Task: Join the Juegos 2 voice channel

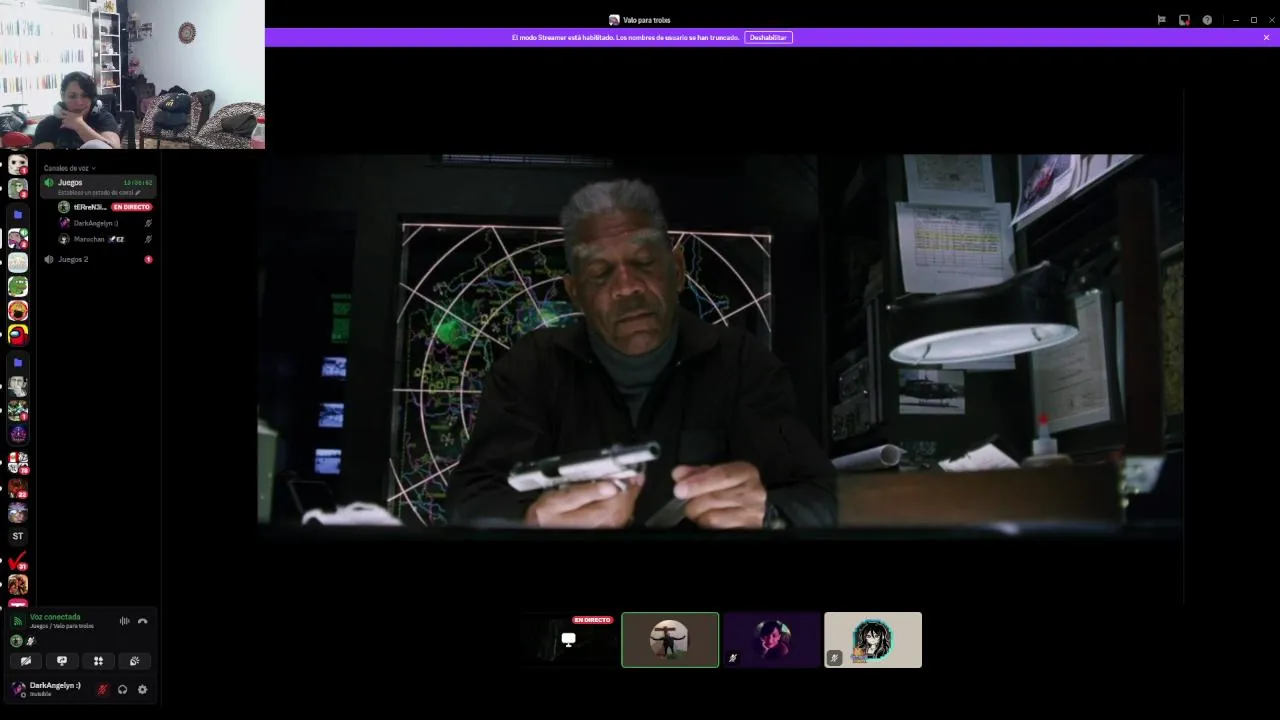Action: click(x=98, y=259)
